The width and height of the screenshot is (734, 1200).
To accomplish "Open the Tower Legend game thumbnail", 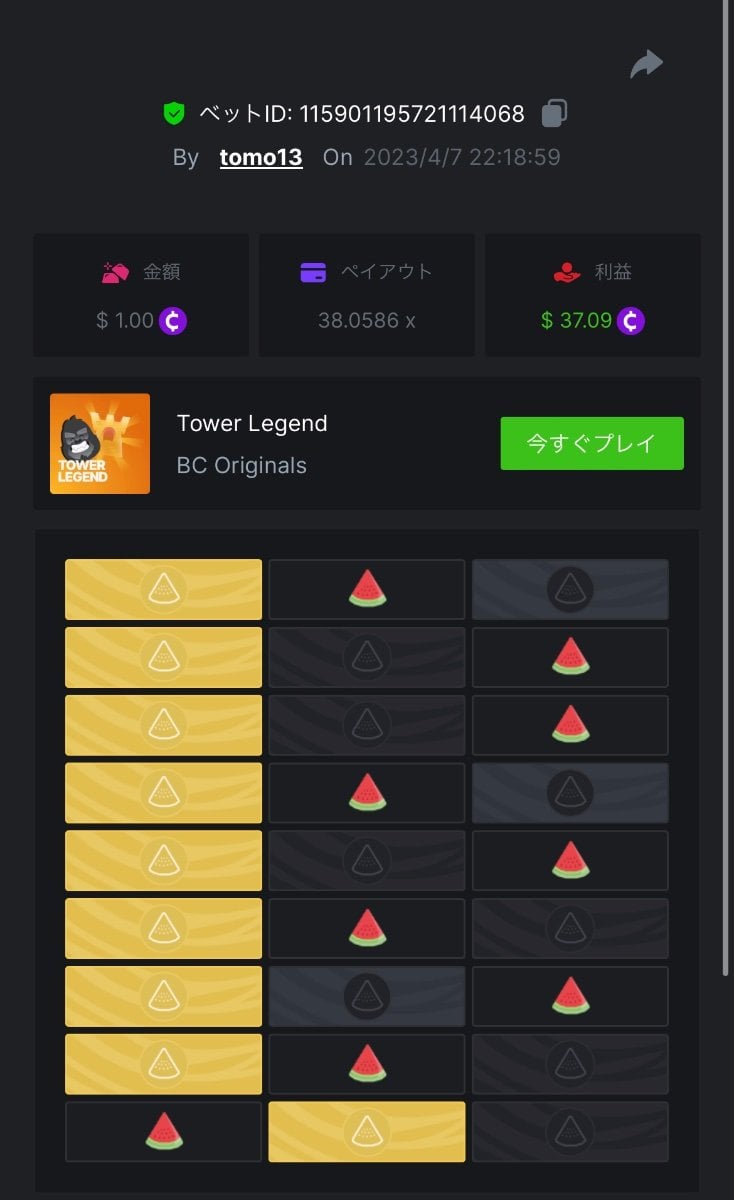I will coord(100,443).
